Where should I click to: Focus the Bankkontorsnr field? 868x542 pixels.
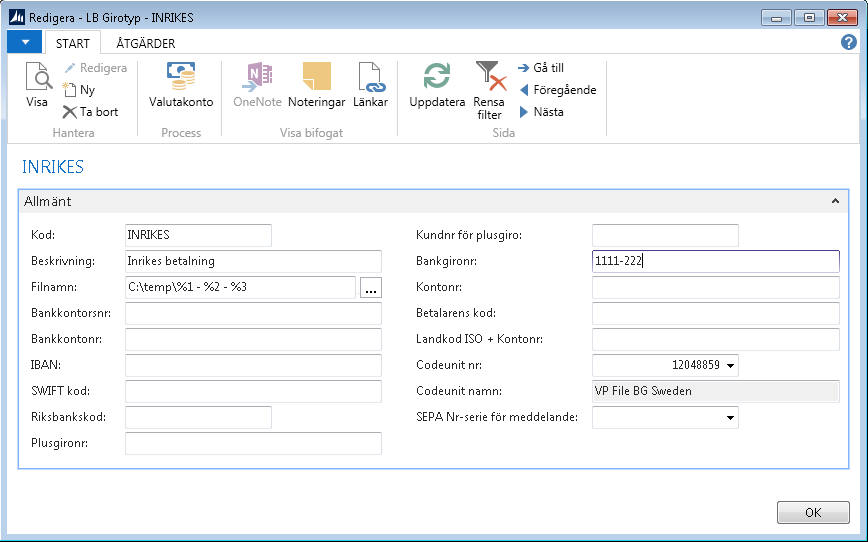tap(254, 313)
